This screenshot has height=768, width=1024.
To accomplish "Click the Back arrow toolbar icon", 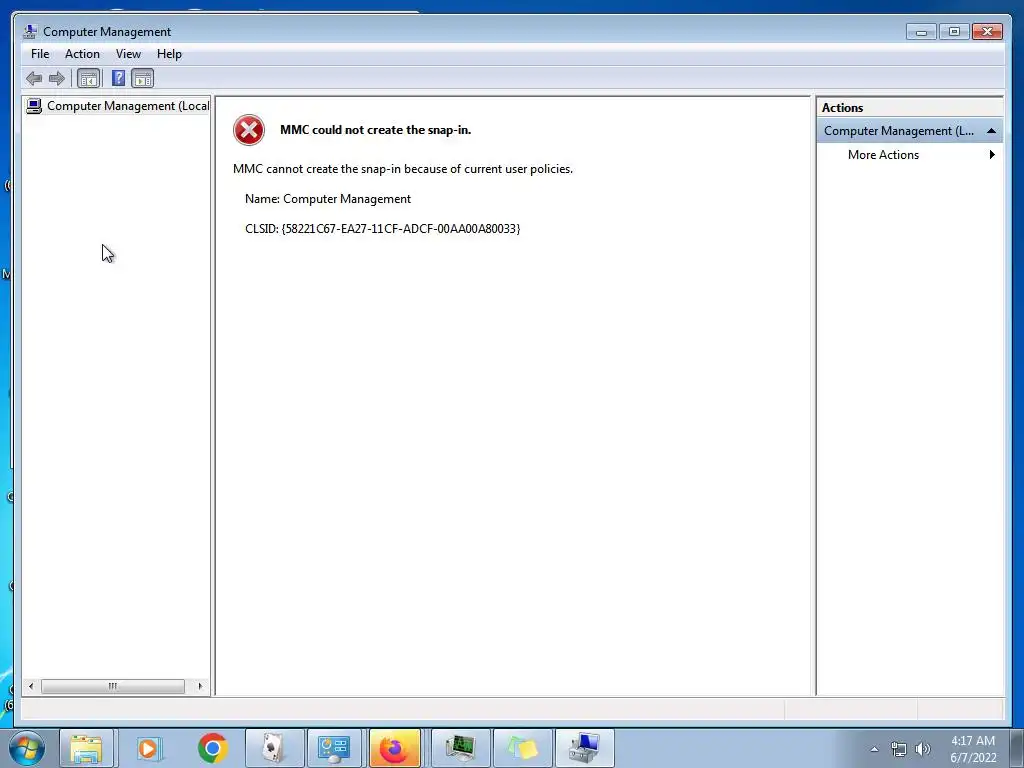I will click(34, 79).
